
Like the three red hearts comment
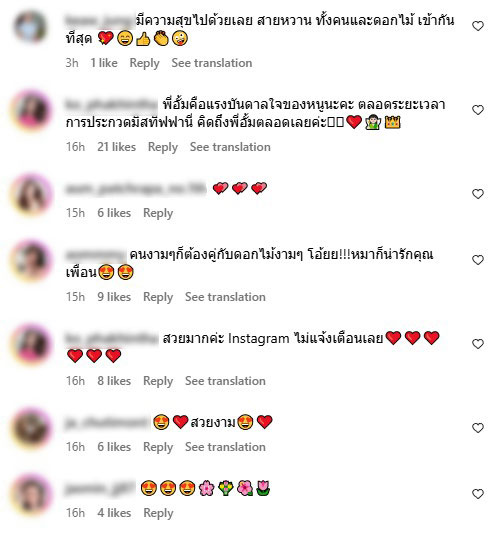[478, 194]
